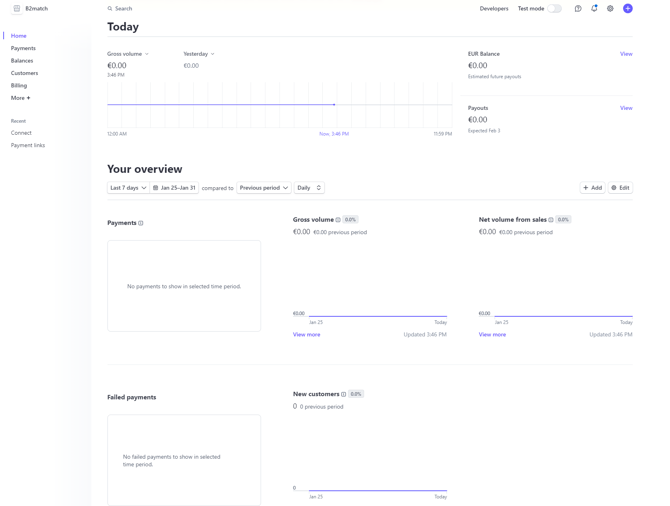Click View link next to EUR Balance
Screen dimensions: 670x506
pyautogui.click(x=626, y=54)
